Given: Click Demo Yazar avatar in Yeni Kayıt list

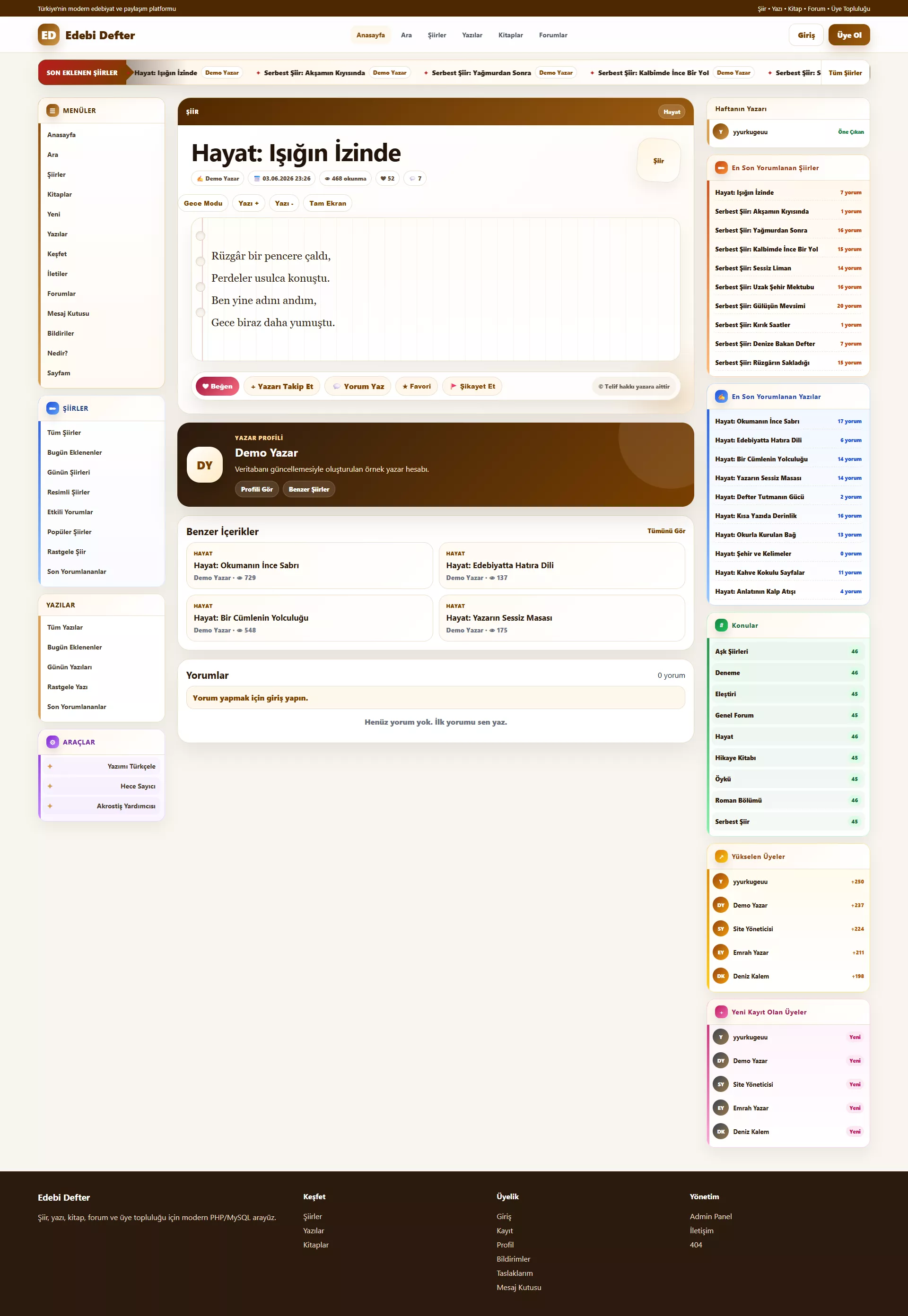Looking at the screenshot, I should 721,1061.
